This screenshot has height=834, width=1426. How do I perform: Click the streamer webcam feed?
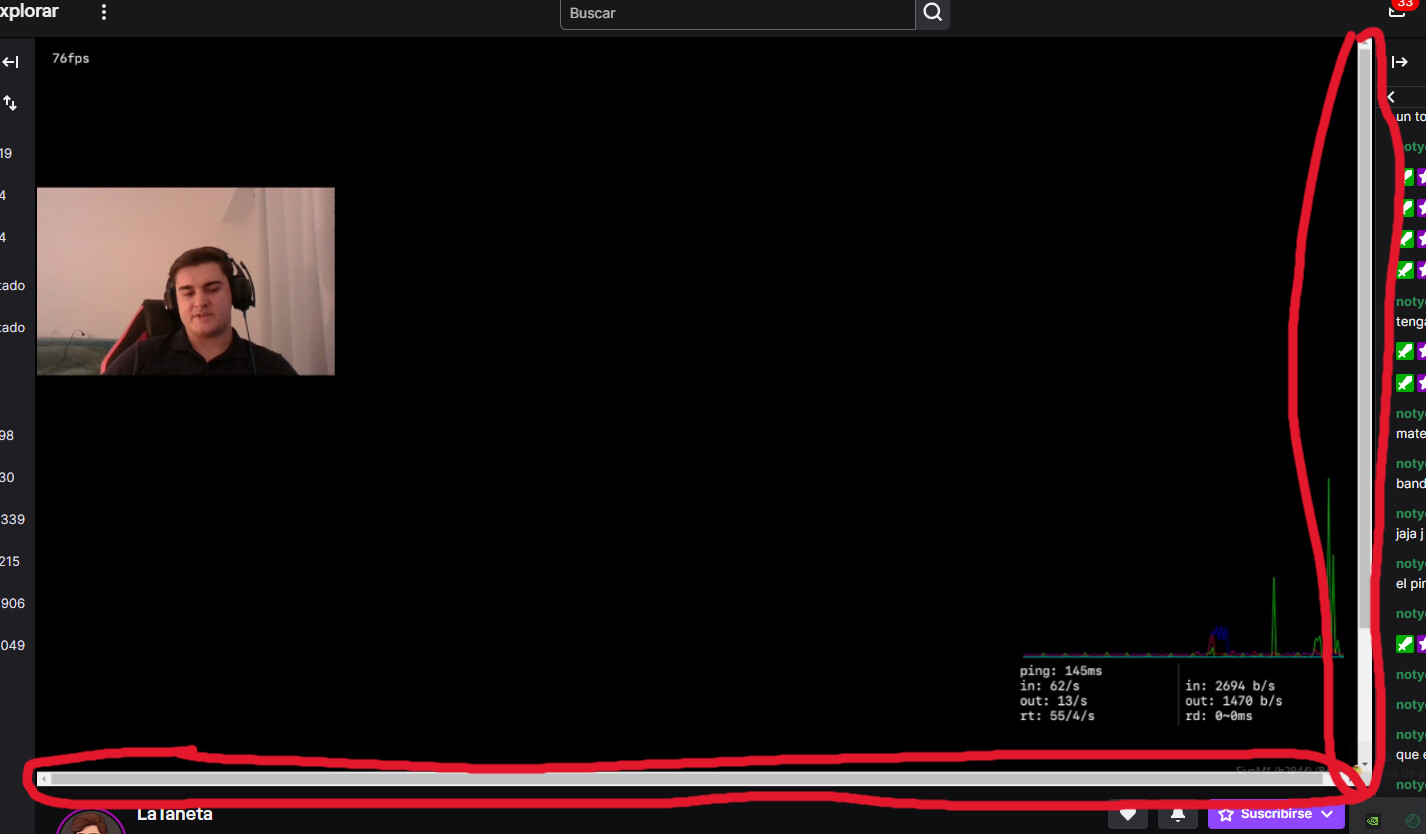[x=186, y=281]
